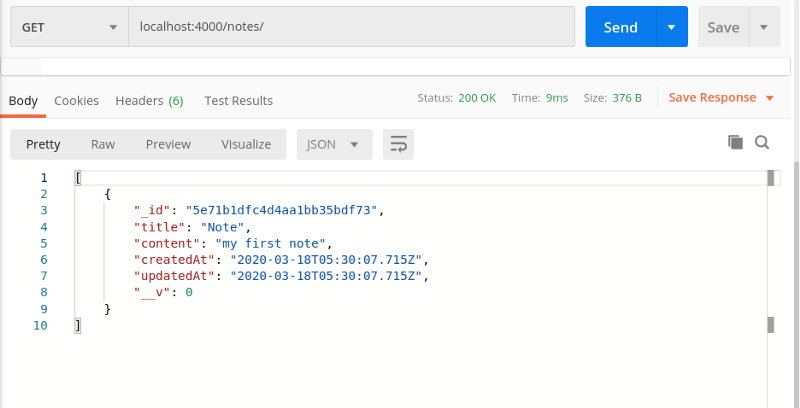Select the Body response tab
The width and height of the screenshot is (800, 408).
23,100
